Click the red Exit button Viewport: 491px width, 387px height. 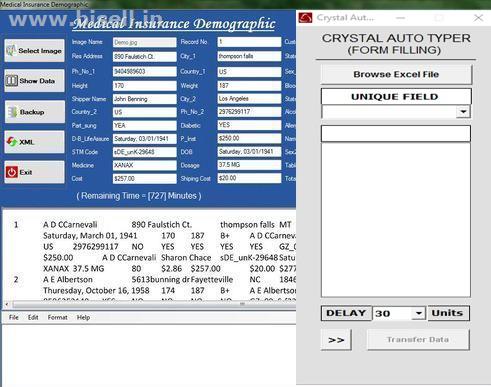tap(35, 172)
